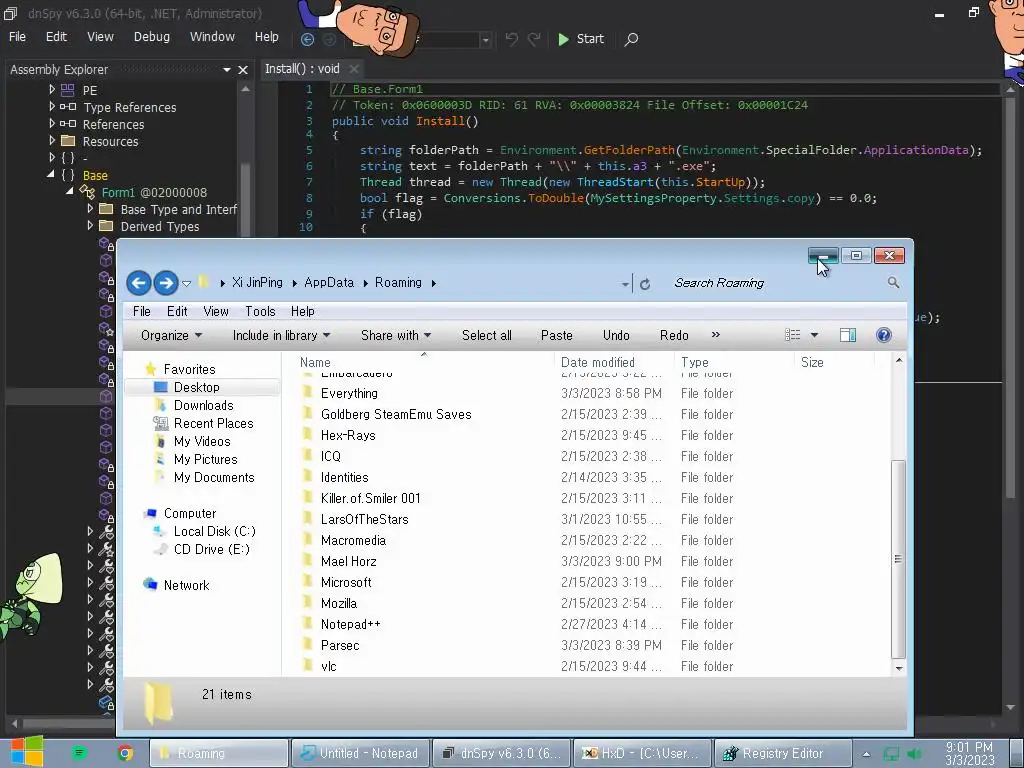
Task: Open dnSpy Window menu
Action: click(212, 37)
